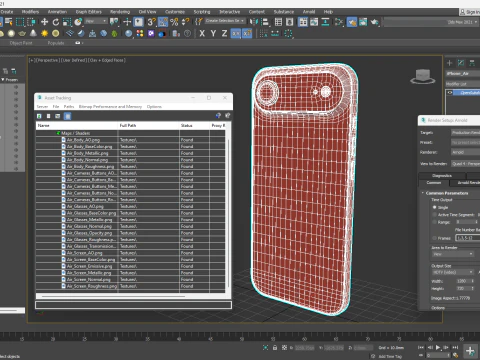Click the Status column header in Asset Tracking

tap(194, 125)
